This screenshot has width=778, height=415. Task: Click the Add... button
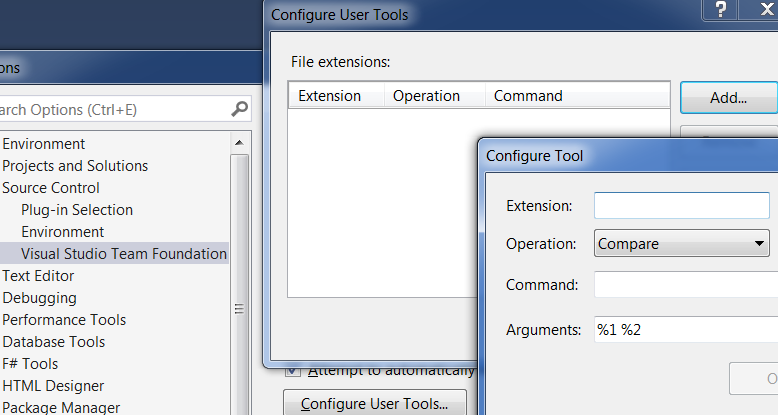coord(728,97)
